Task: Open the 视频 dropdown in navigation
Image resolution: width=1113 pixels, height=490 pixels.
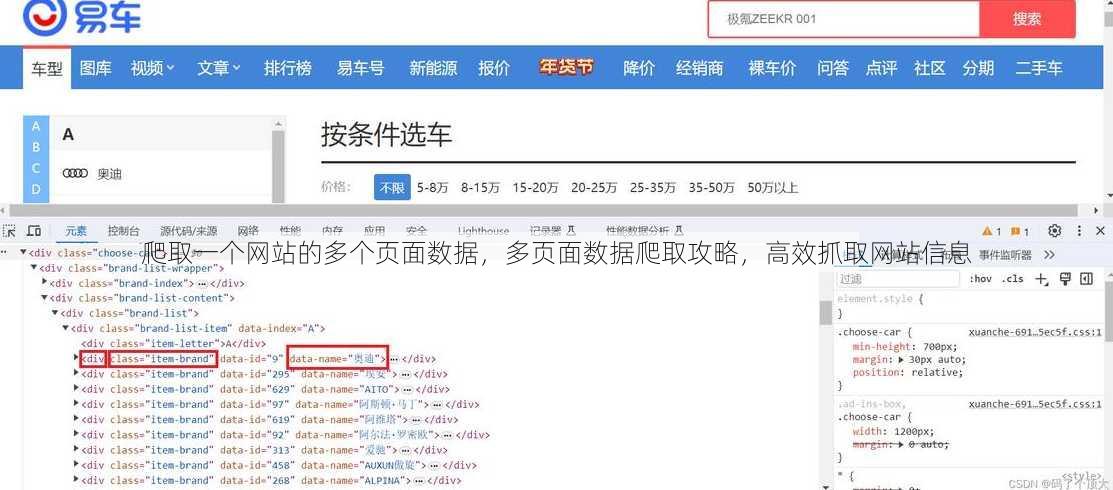Action: tap(152, 68)
